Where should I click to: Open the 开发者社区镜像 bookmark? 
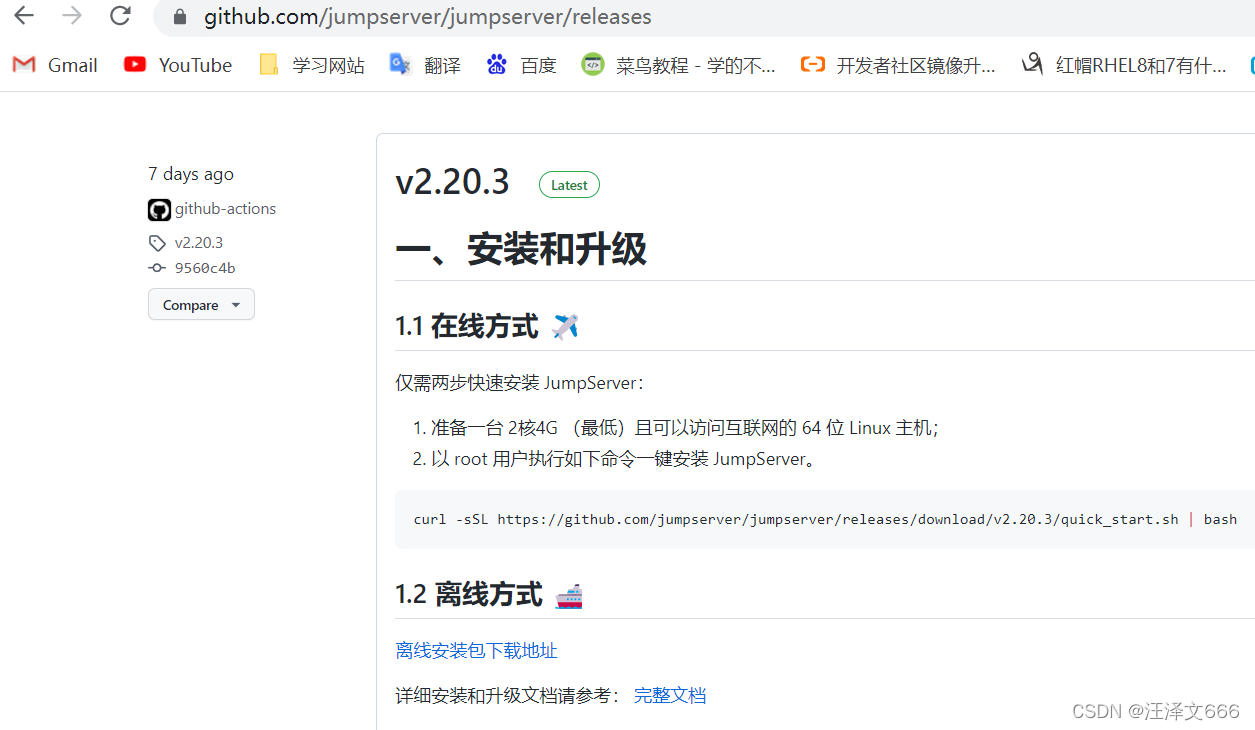pyautogui.click(x=898, y=65)
